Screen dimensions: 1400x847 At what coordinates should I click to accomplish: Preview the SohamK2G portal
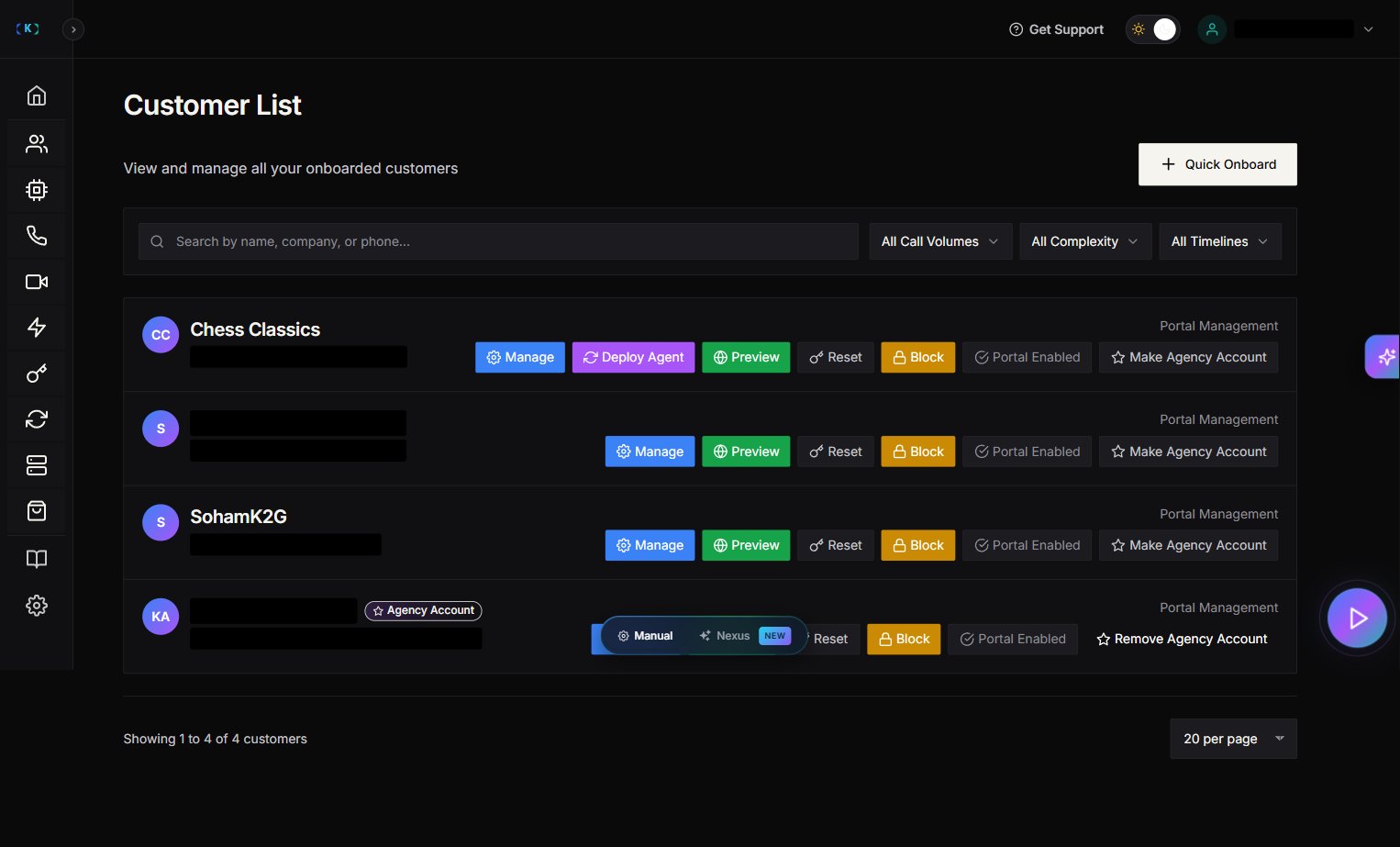tap(746, 545)
